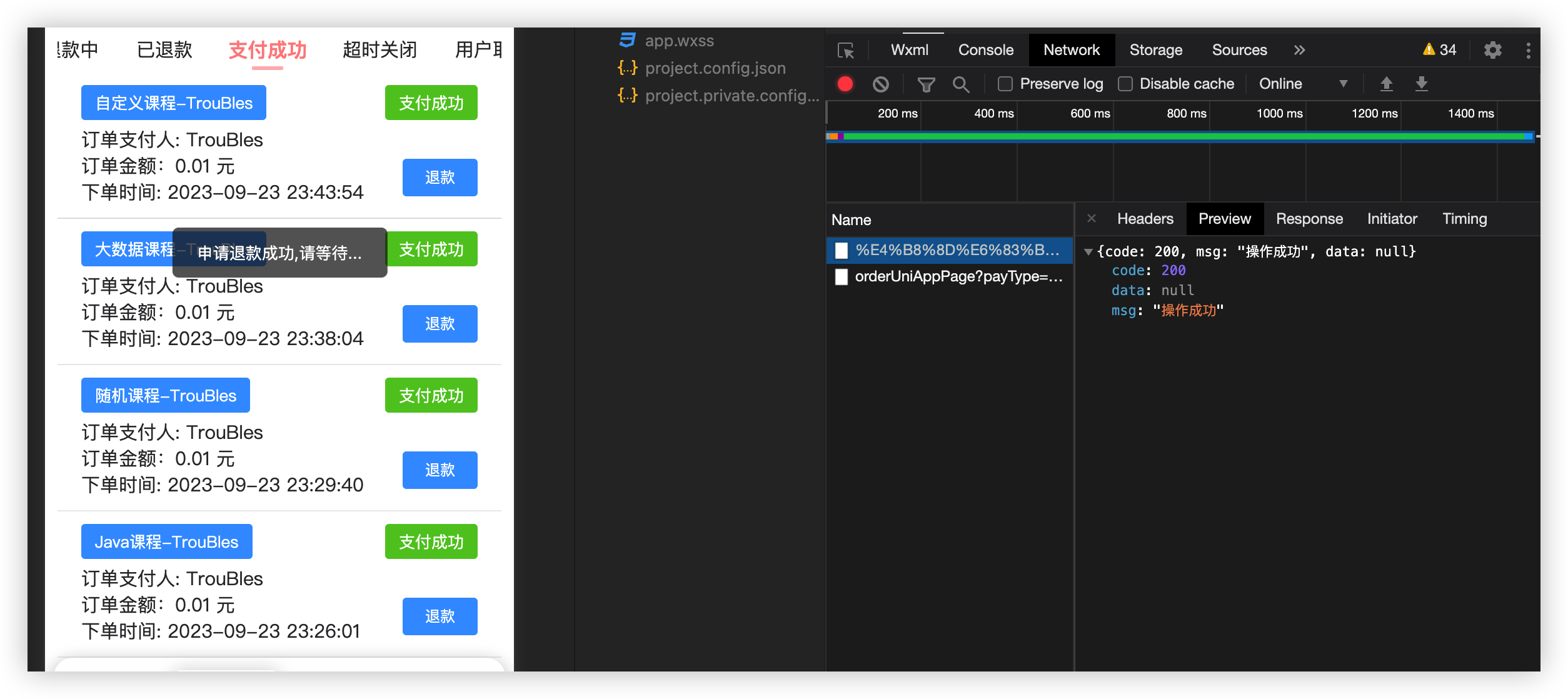Viewport: 1568px width, 699px height.
Task: Click the import HAR upload arrow icon
Action: tap(1386, 84)
